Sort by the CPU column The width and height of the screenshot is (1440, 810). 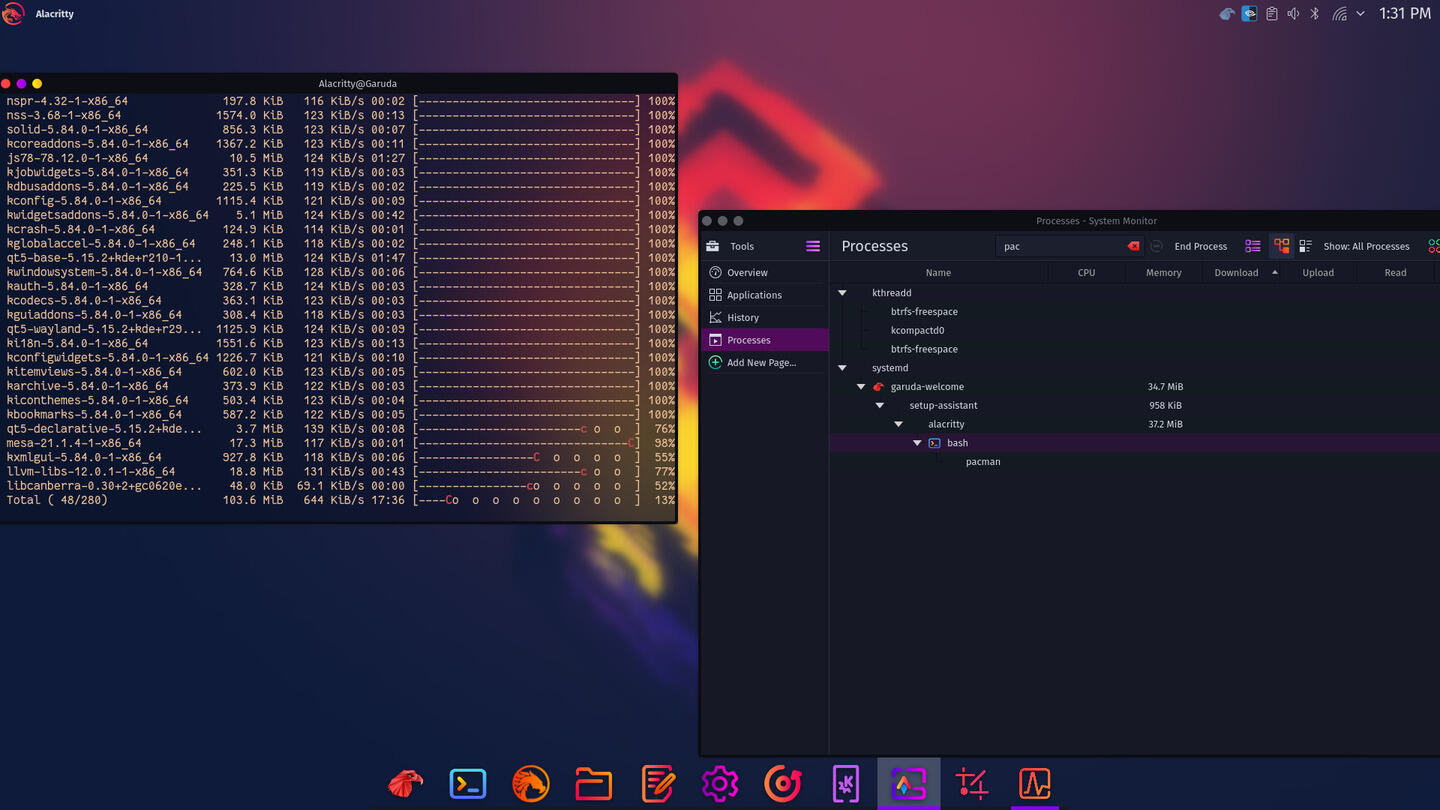tap(1086, 272)
